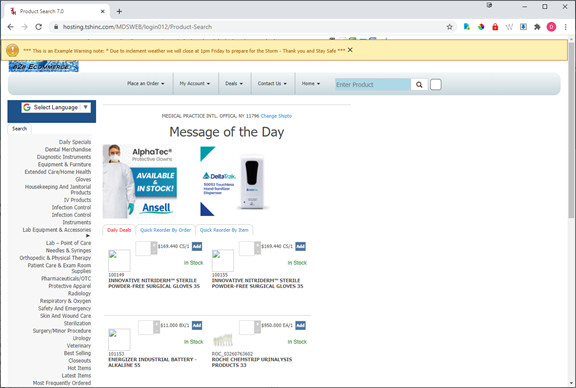Viewport: 576px width, 388px height.
Task: Open the AlphaTec Ansell gowns banner
Action: [x=140, y=181]
